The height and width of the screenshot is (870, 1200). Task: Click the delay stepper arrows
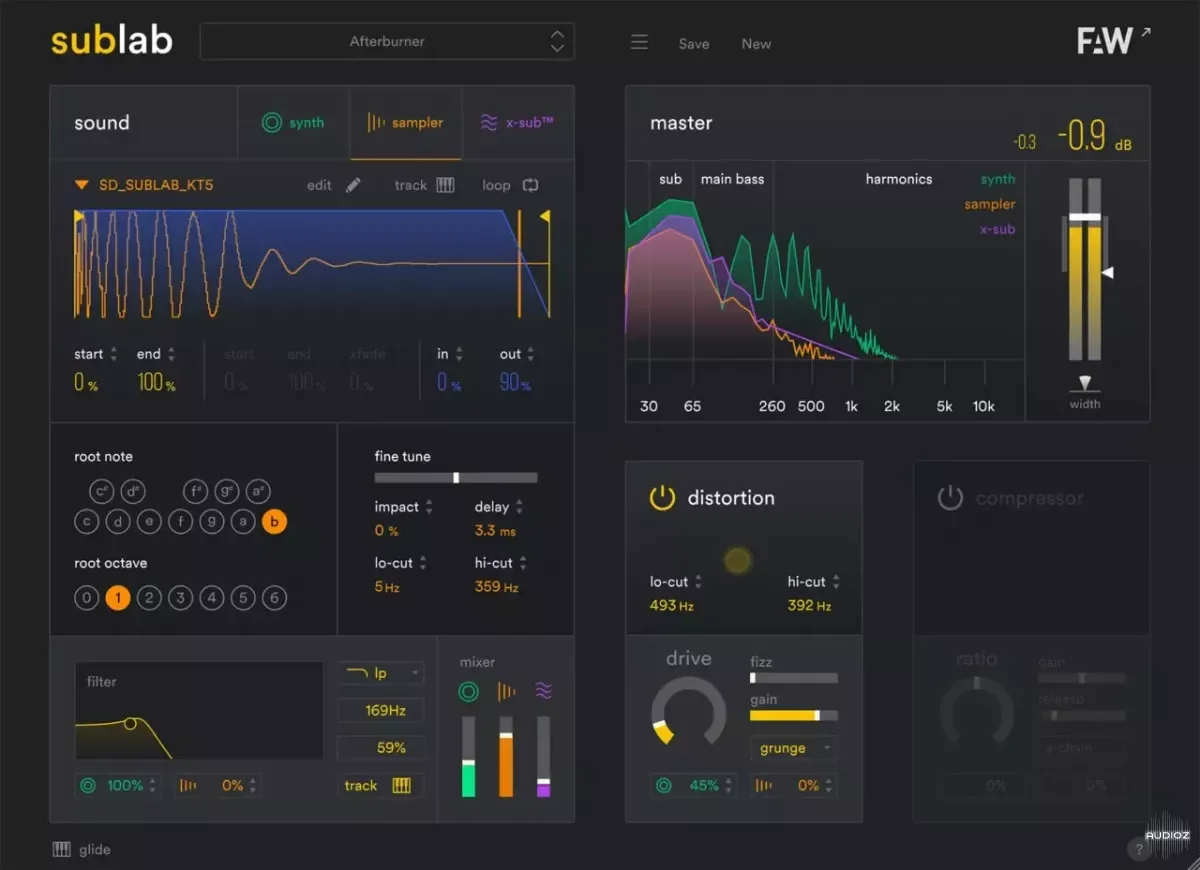519,507
